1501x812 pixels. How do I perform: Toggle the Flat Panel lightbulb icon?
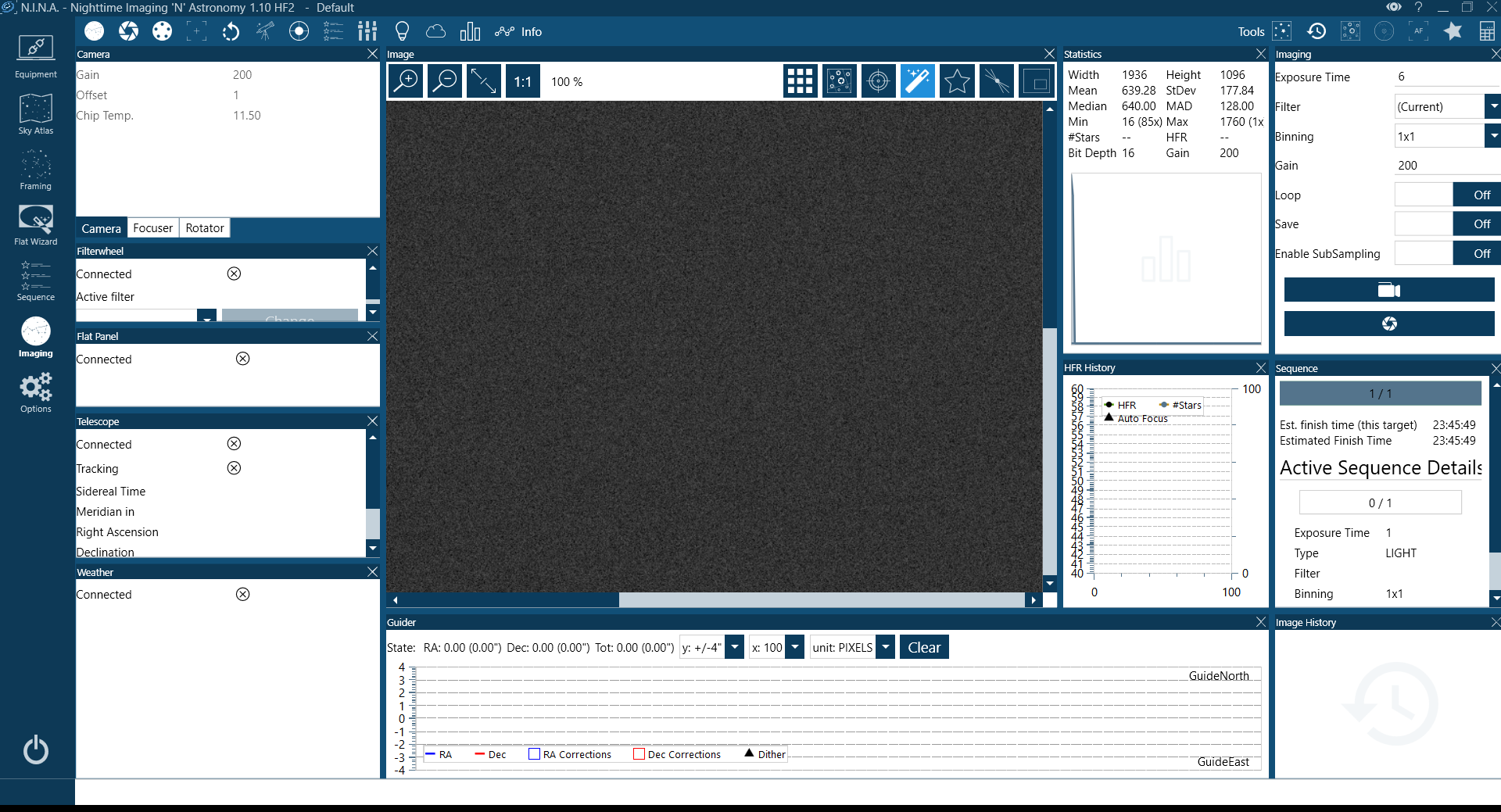[402, 31]
